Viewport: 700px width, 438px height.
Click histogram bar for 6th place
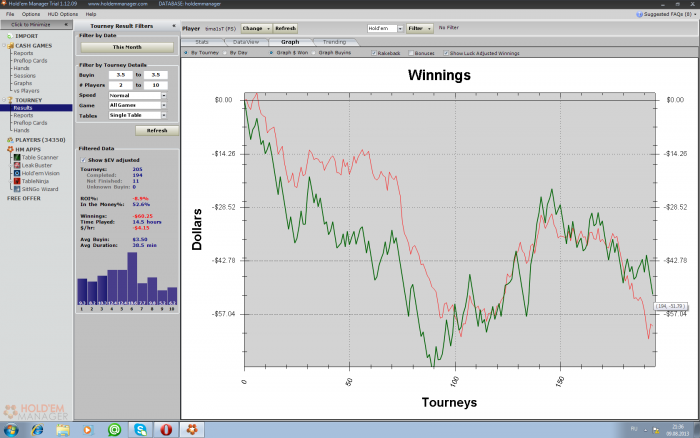[x=132, y=279]
